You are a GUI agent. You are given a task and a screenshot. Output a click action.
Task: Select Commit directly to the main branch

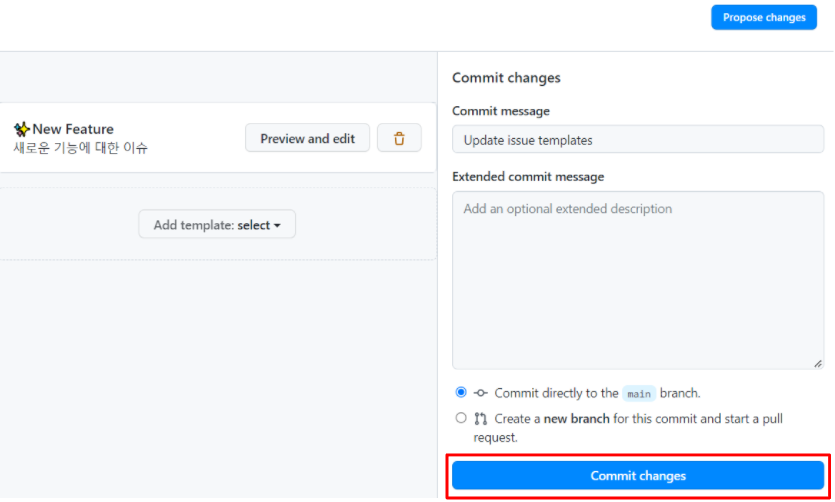pyautogui.click(x=461, y=393)
